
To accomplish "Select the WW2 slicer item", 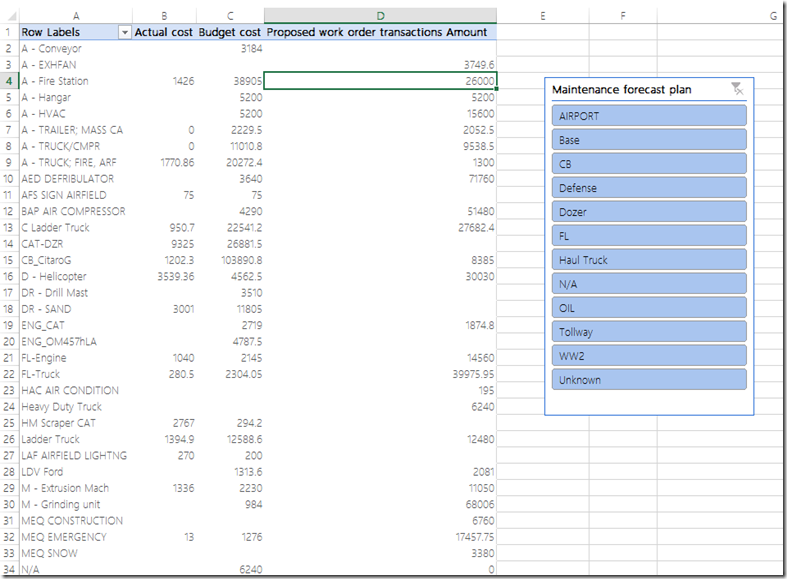I will (x=649, y=356).
